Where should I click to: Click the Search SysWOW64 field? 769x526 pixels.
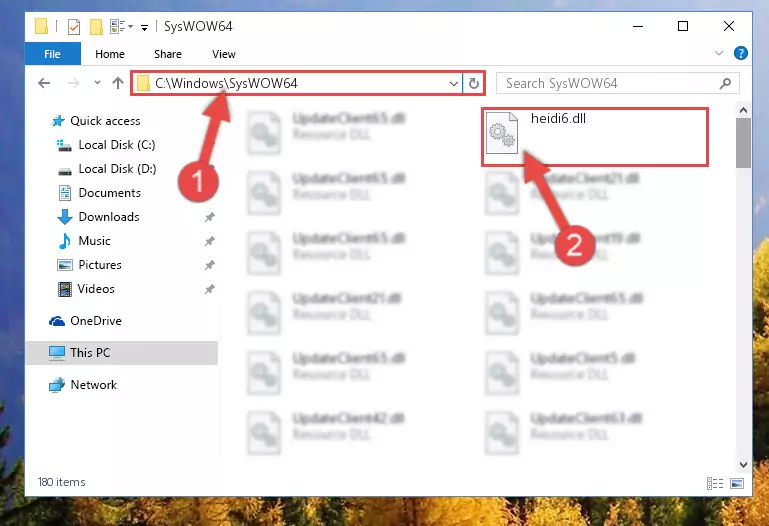click(x=617, y=83)
